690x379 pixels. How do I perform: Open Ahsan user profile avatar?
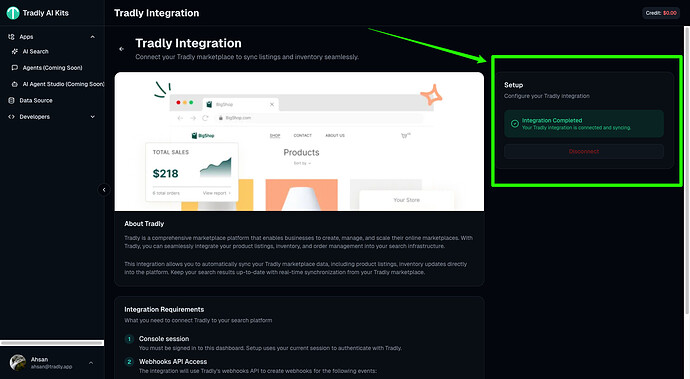pyautogui.click(x=18, y=363)
